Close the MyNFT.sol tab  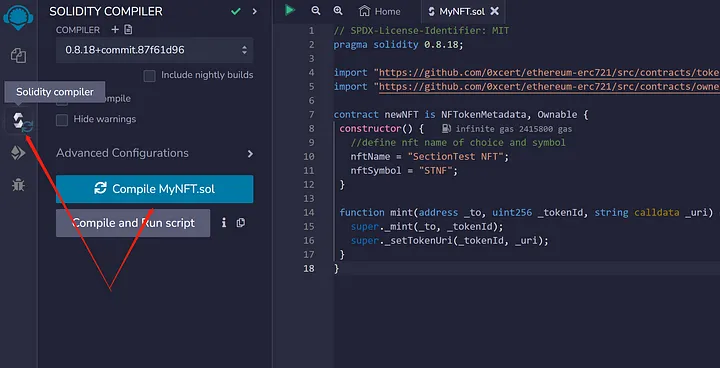pyautogui.click(x=495, y=11)
